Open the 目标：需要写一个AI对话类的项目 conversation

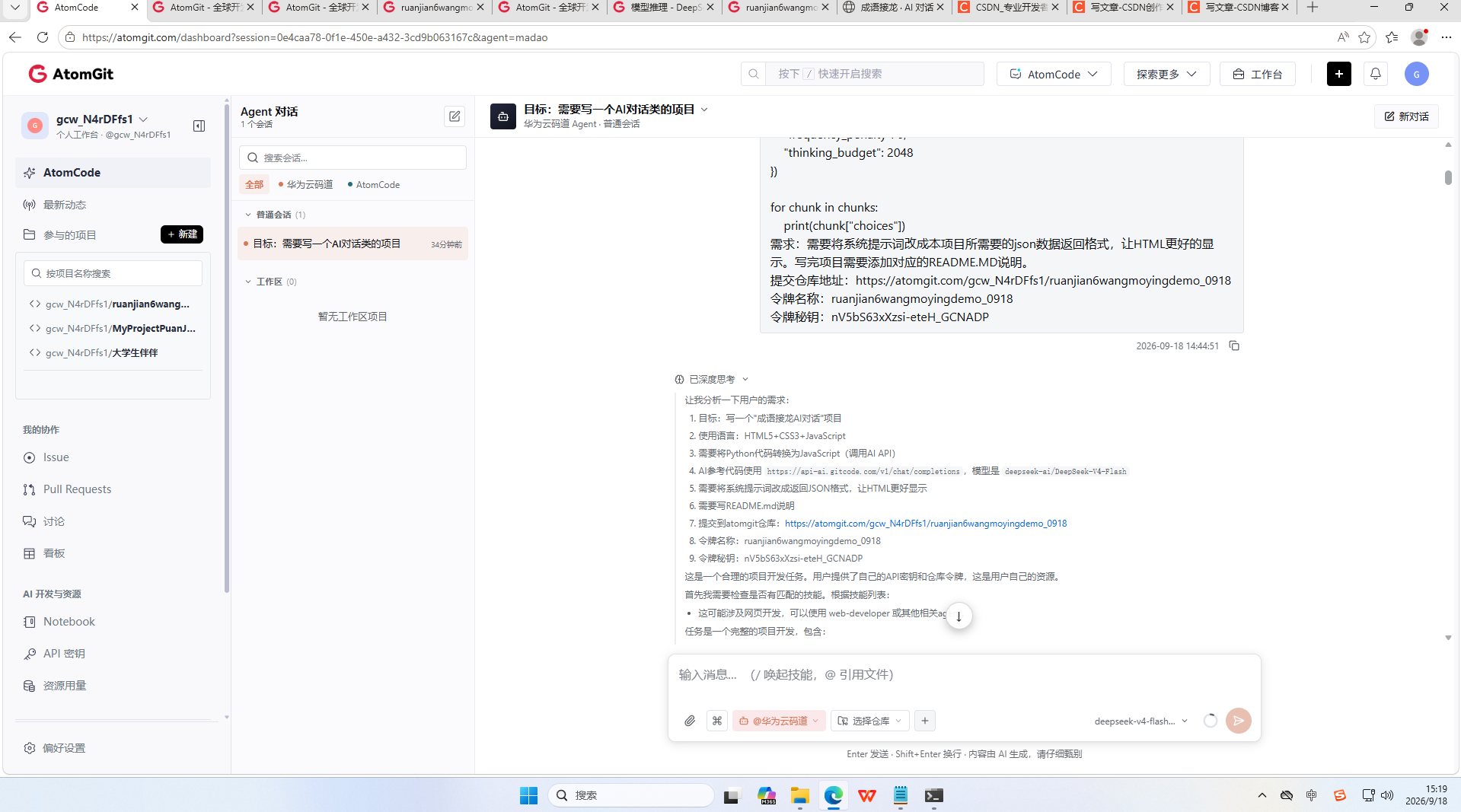point(352,244)
